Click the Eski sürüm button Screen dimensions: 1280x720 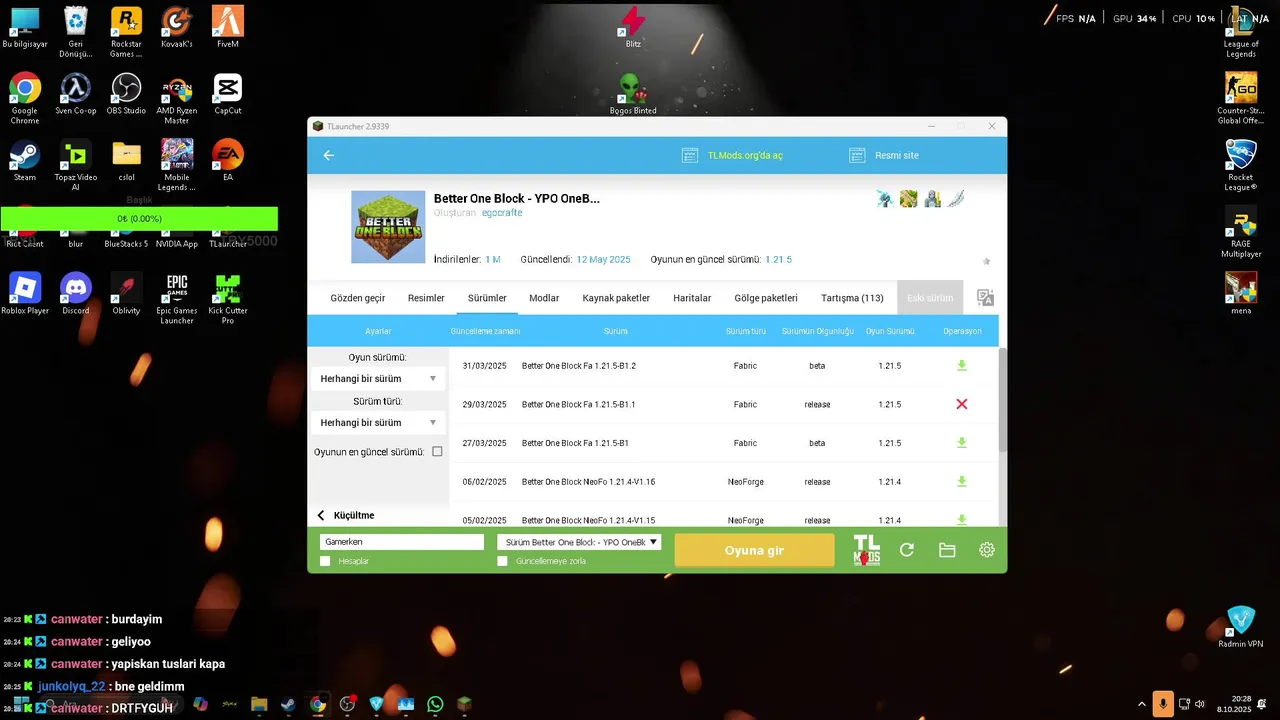coord(930,298)
